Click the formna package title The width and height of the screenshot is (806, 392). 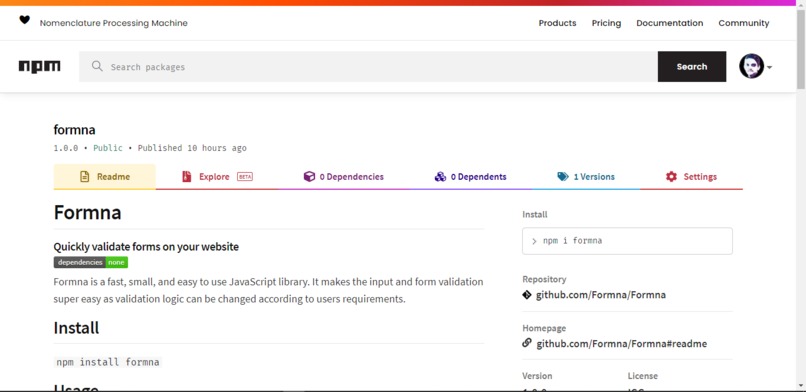click(74, 130)
